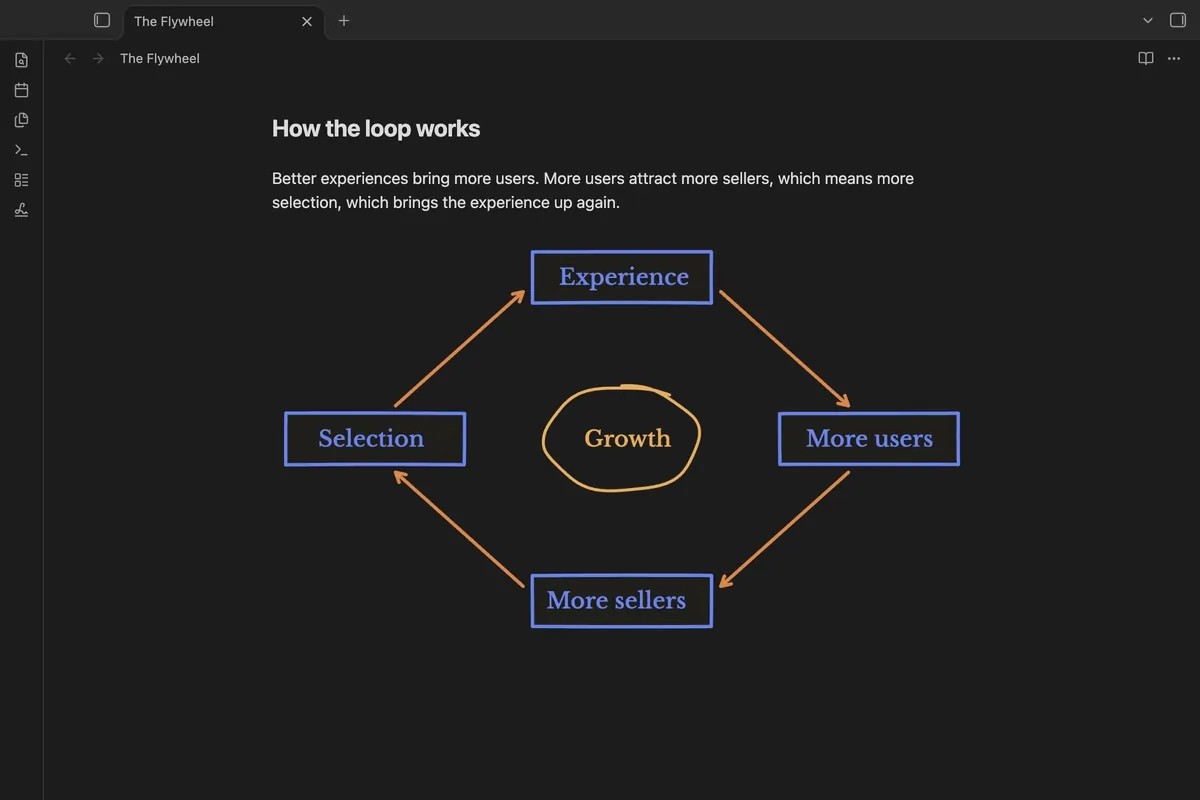Navigate forward with the right arrow
1200x800 pixels.
(98, 58)
